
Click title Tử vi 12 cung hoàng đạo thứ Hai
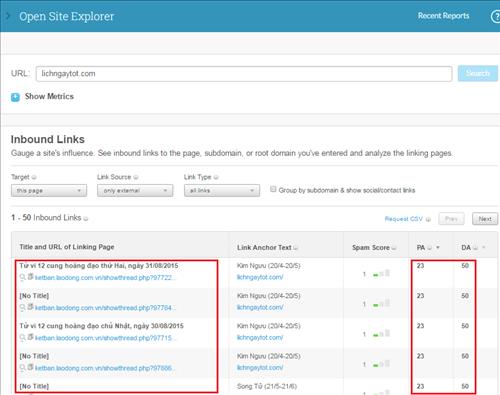click(x=99, y=266)
